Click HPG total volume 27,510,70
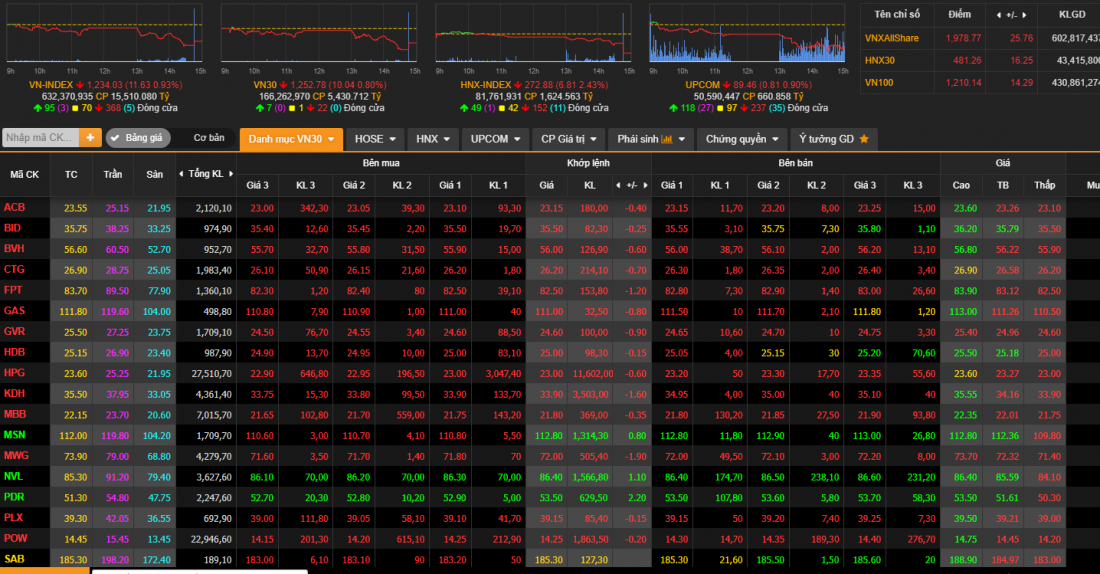Viewport: 1100px width, 574px height. coord(211,373)
